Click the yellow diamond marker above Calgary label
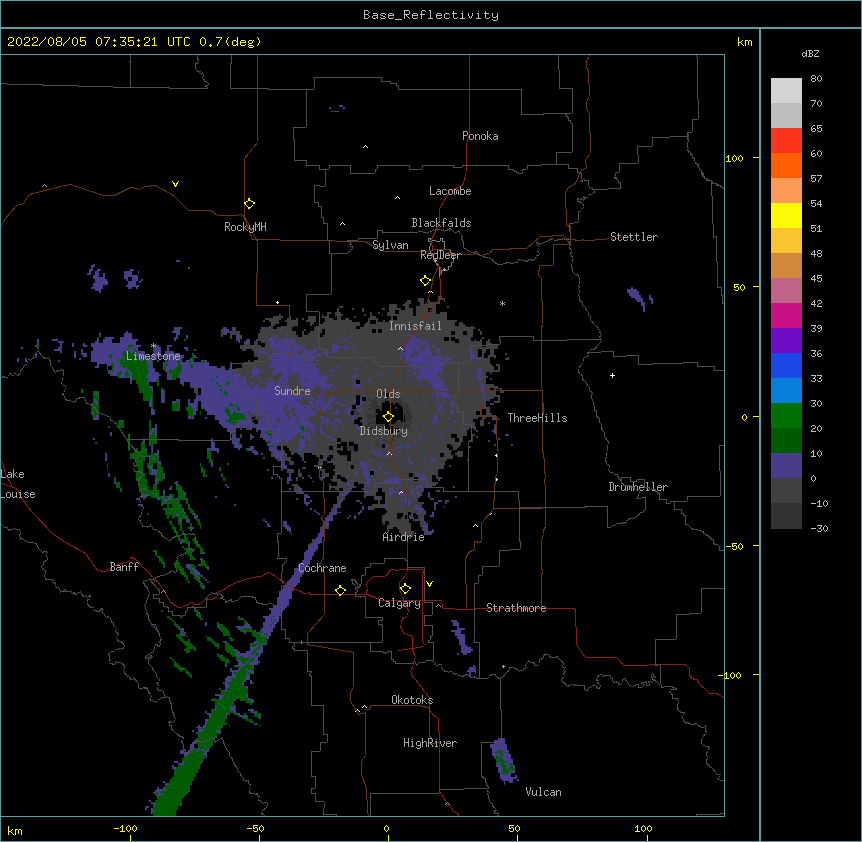Image resolution: width=862 pixels, height=842 pixels. (406, 589)
